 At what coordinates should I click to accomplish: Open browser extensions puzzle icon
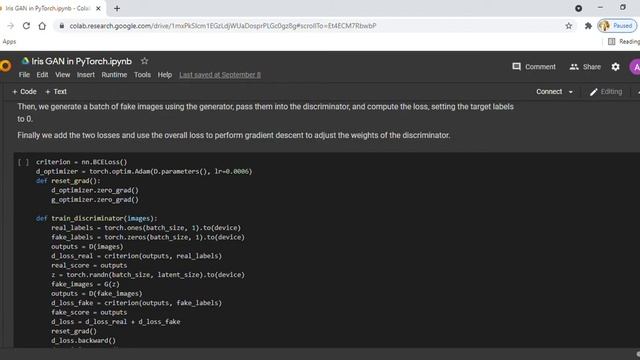pyautogui.click(x=588, y=26)
